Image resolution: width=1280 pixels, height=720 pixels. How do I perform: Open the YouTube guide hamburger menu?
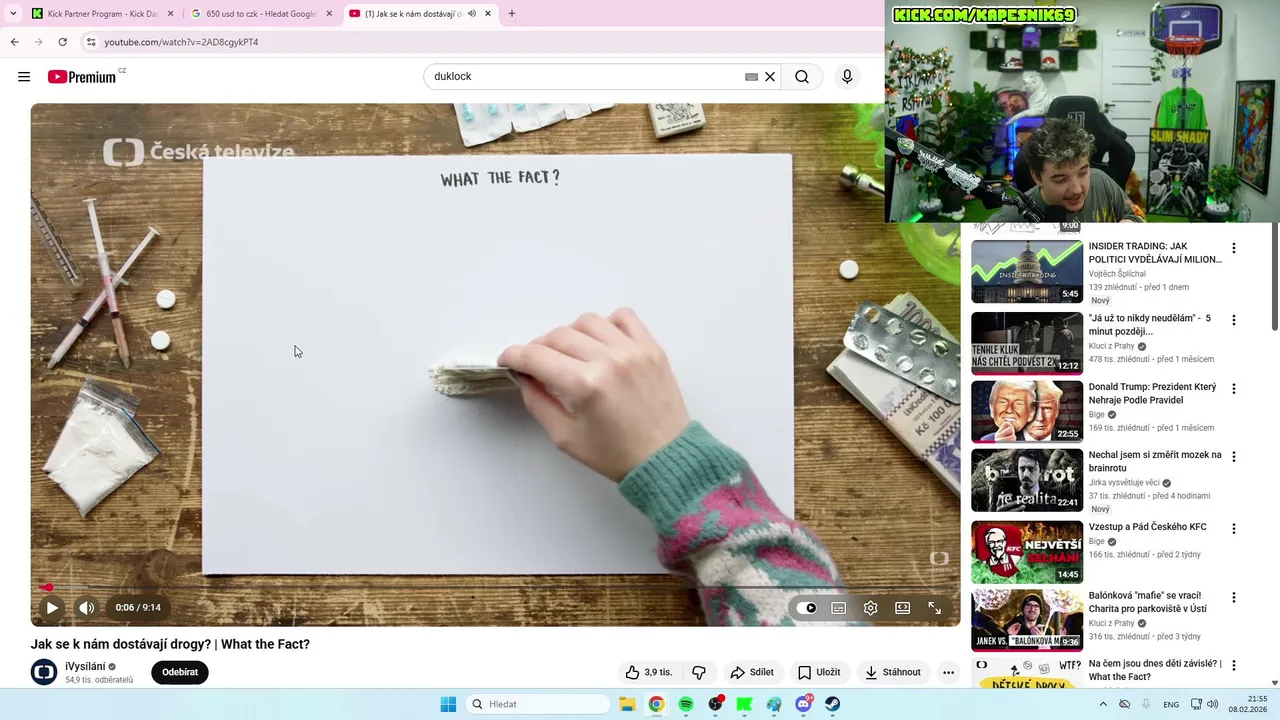tap(24, 77)
